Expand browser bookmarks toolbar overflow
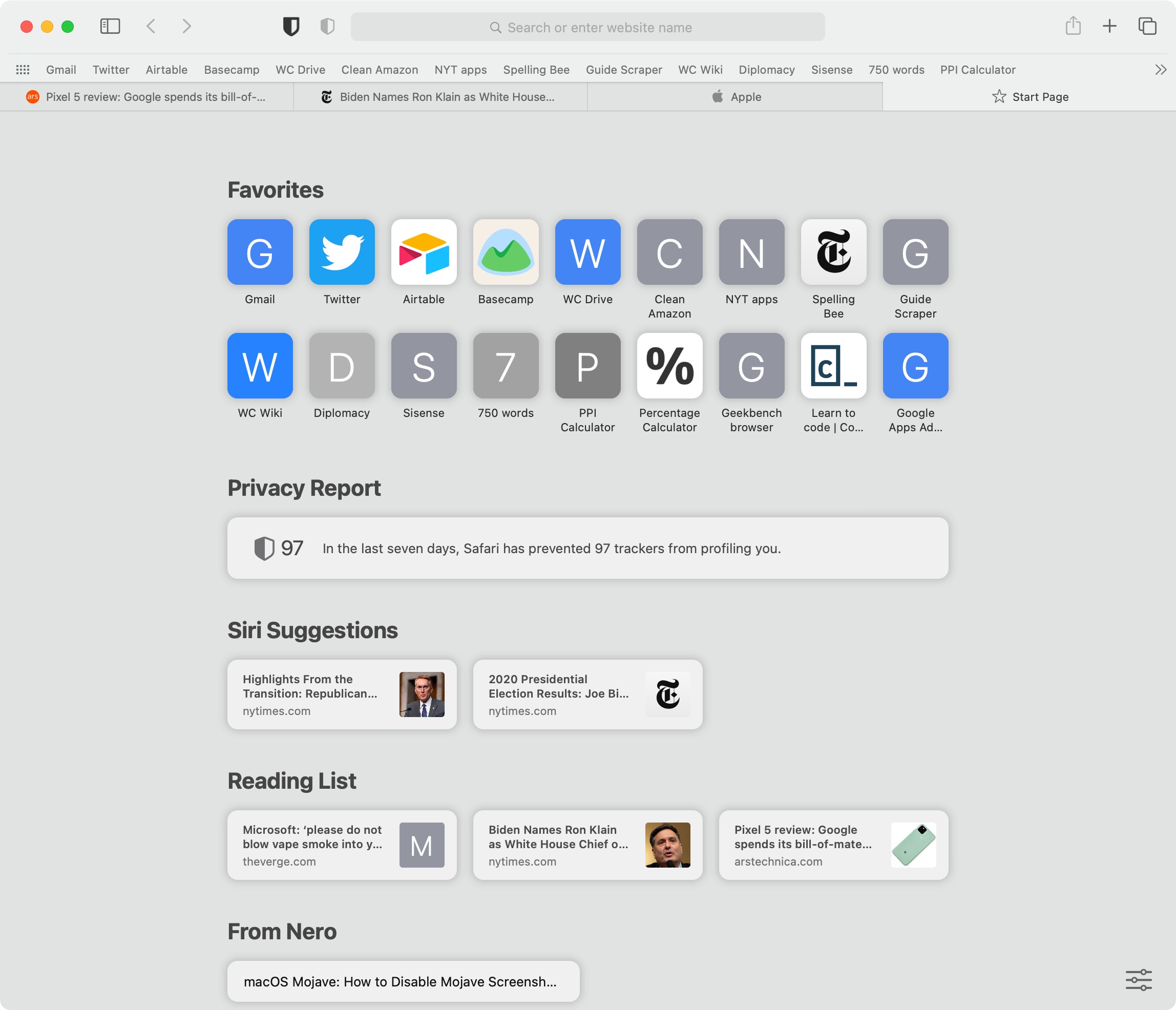 click(1159, 68)
